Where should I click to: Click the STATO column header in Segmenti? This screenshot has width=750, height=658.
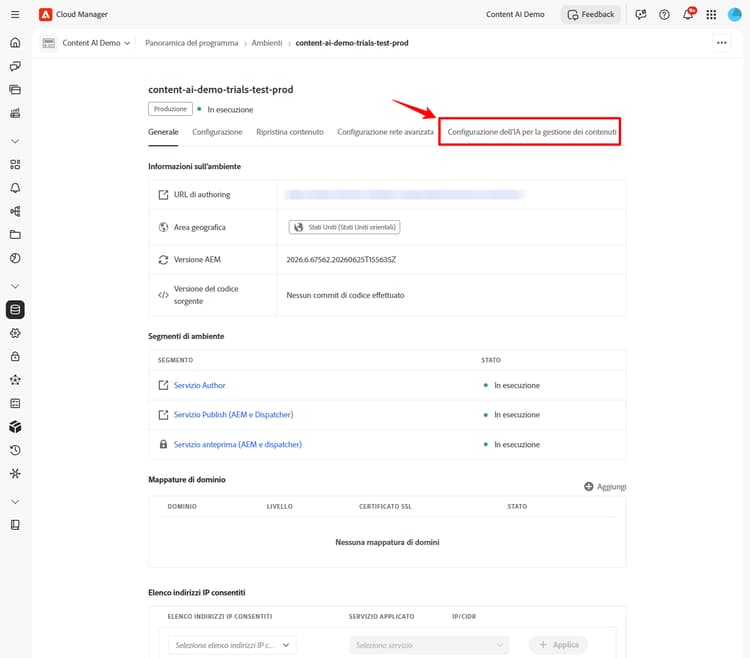point(491,360)
